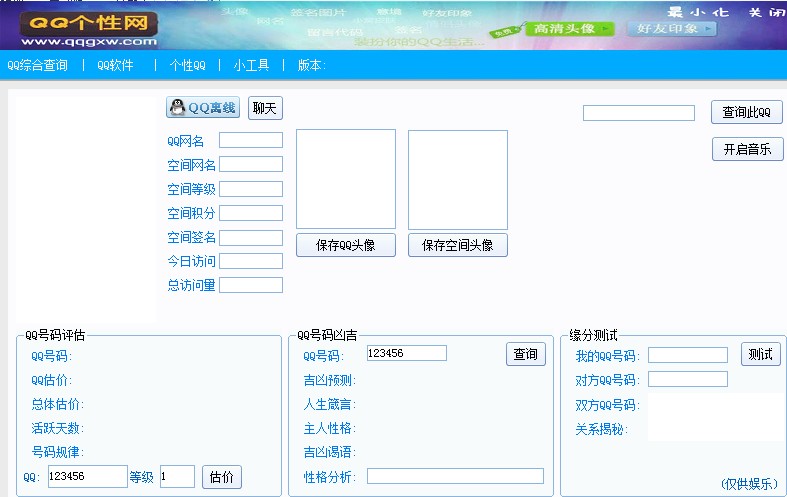This screenshot has height=497, width=787.
Task: Click the 今日访问 field
Action: coord(251,261)
